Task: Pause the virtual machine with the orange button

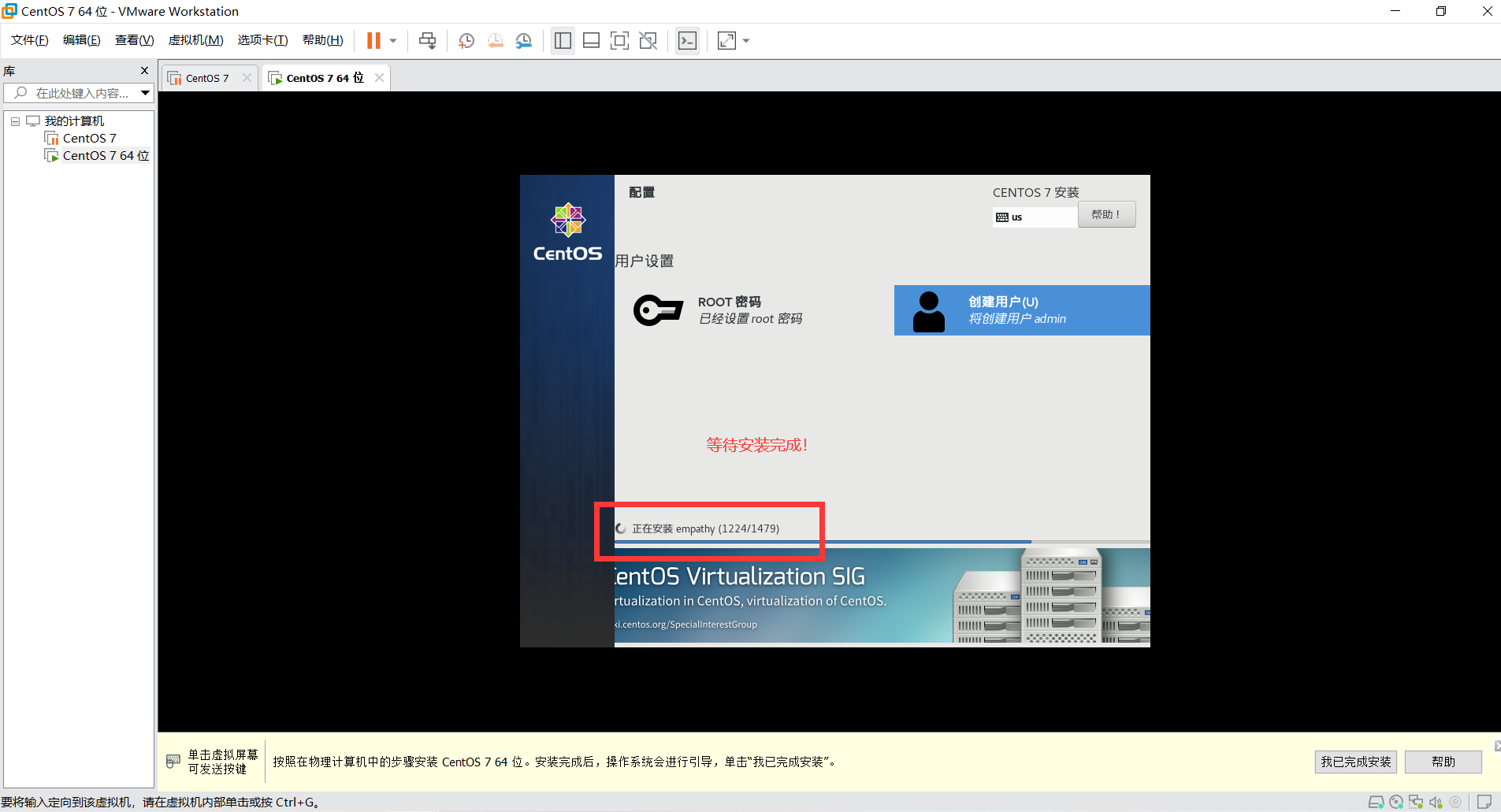Action: [373, 41]
